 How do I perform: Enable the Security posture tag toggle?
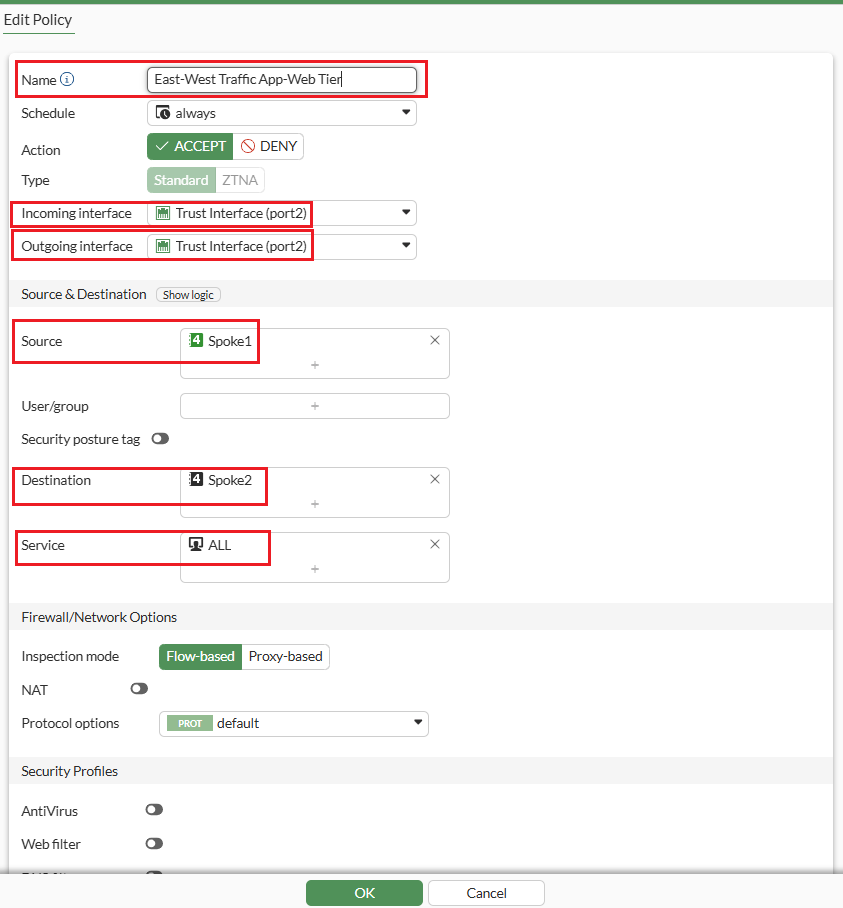(x=160, y=439)
